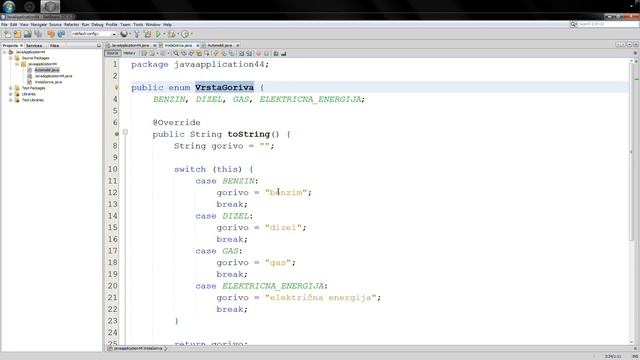640x360 pixels.
Task: Click the New File toolbar icon
Action: tap(7, 34)
